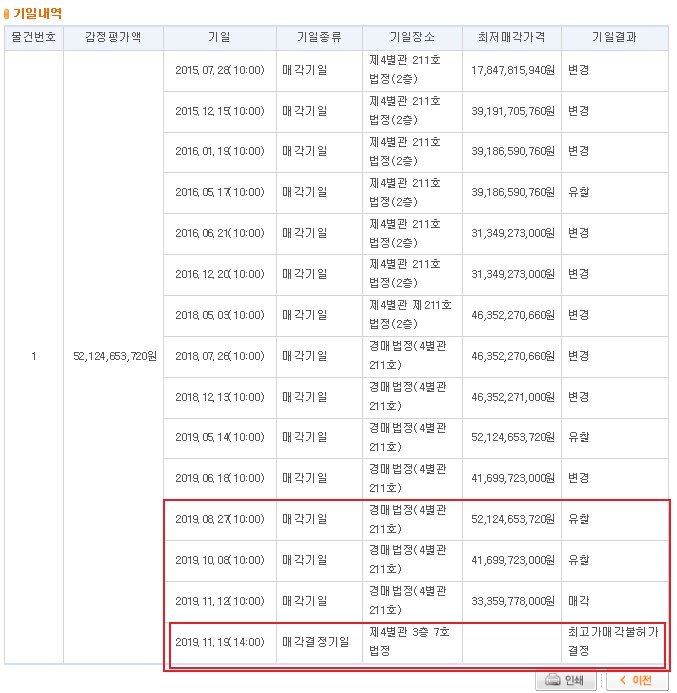Select the 매각결정기일 cell
Viewport: 677px width, 693px height.
(x=319, y=642)
